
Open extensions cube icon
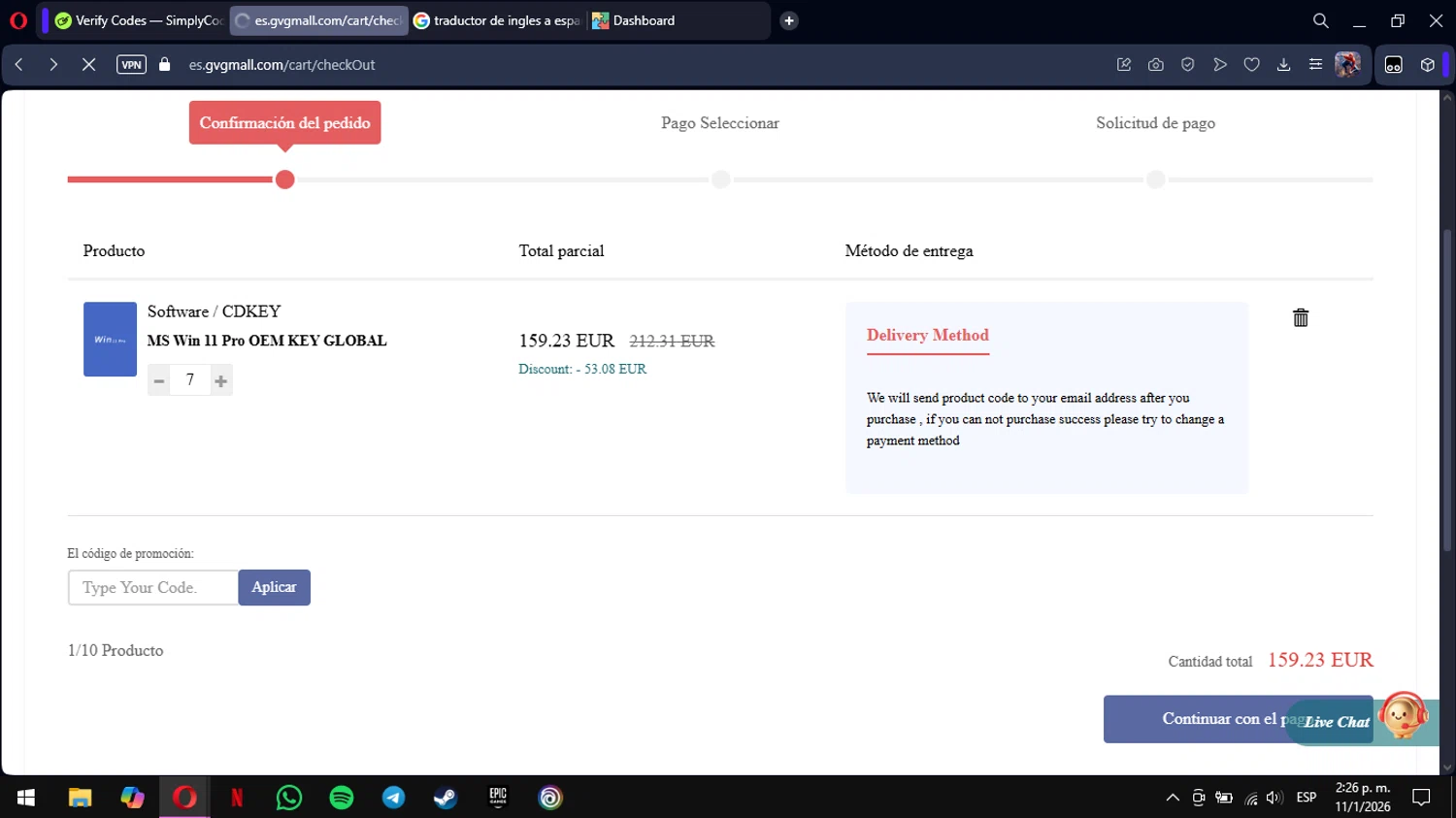tap(1428, 65)
